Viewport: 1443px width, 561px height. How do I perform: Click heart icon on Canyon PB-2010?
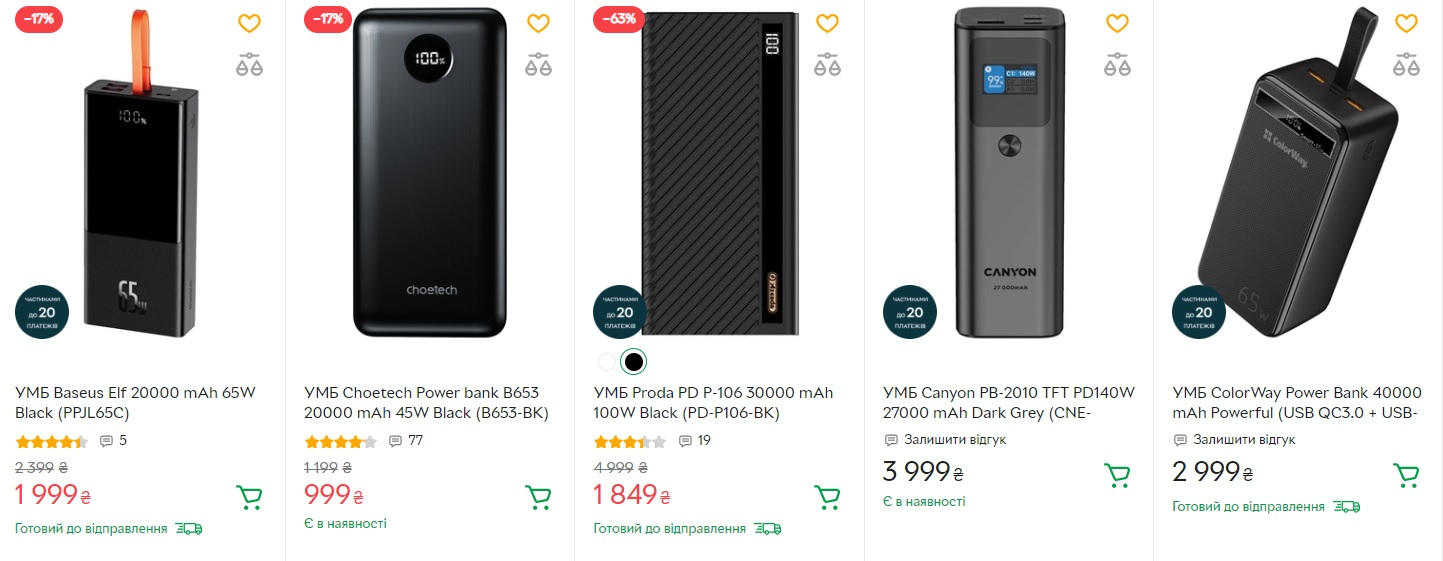(1116, 23)
